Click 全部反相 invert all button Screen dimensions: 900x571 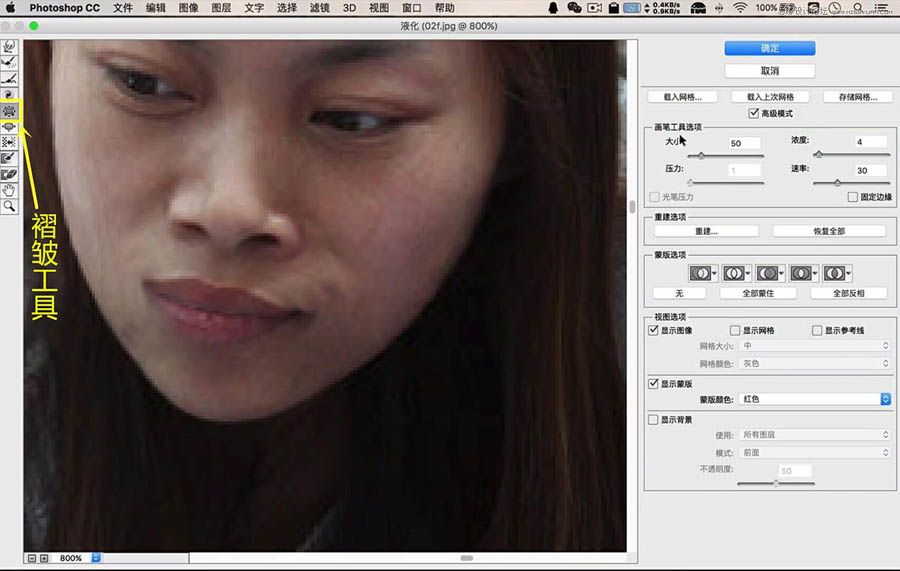tap(849, 293)
